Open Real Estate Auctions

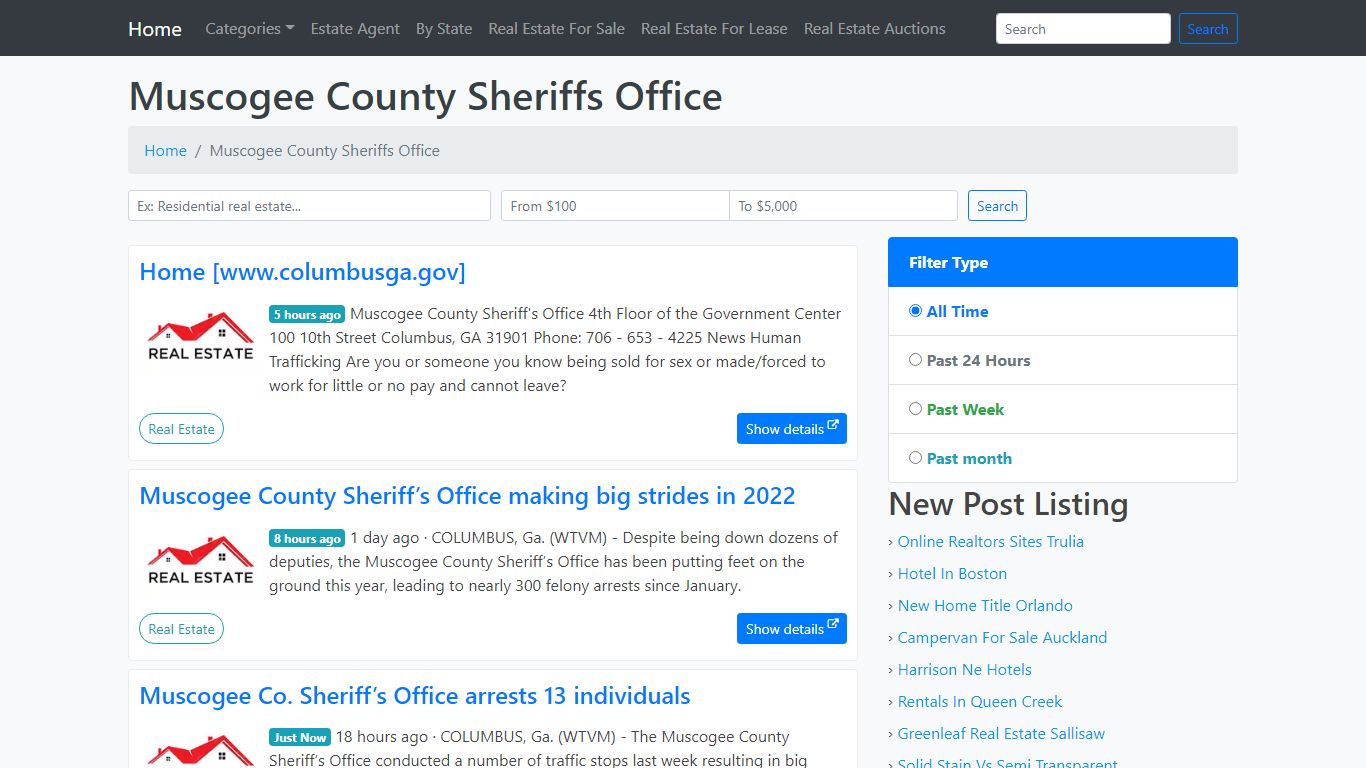875,29
